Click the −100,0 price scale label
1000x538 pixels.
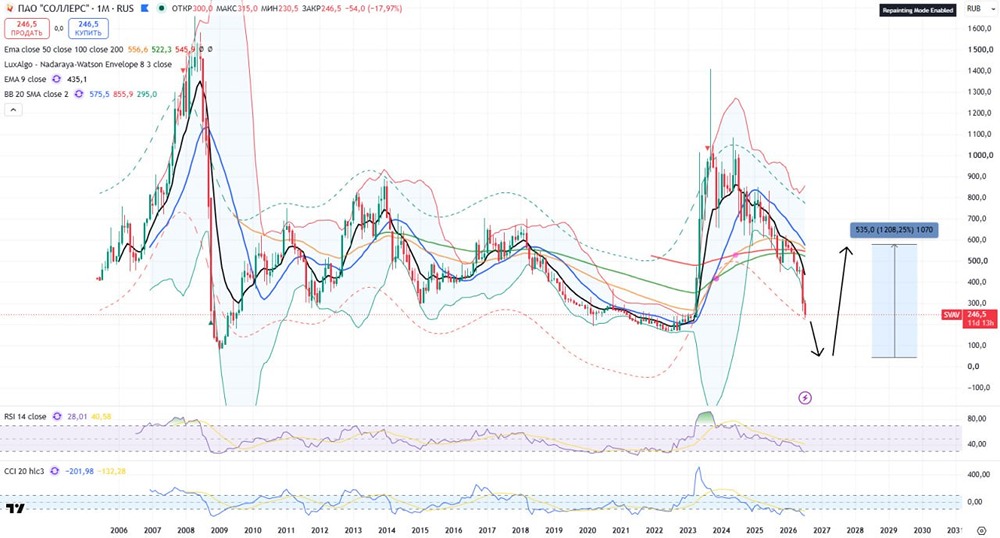click(x=979, y=387)
